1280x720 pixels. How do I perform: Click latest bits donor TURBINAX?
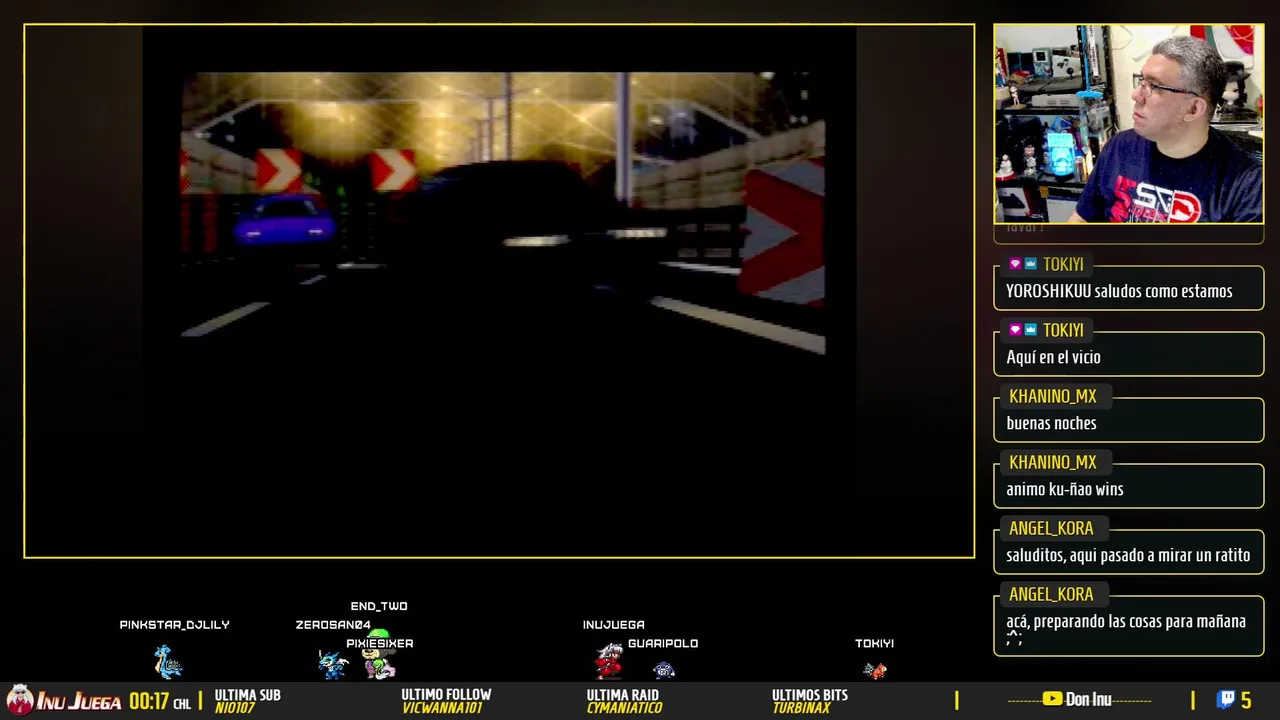(x=802, y=708)
